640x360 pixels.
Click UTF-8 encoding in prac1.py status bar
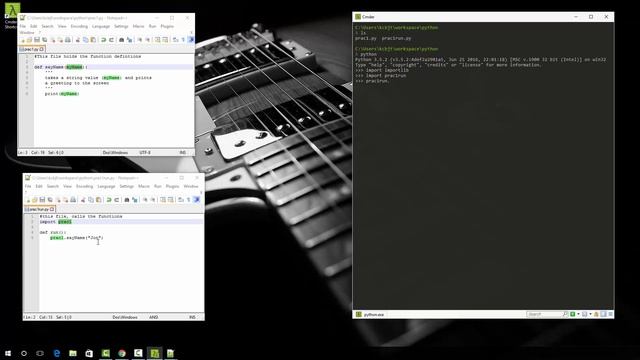(x=145, y=152)
